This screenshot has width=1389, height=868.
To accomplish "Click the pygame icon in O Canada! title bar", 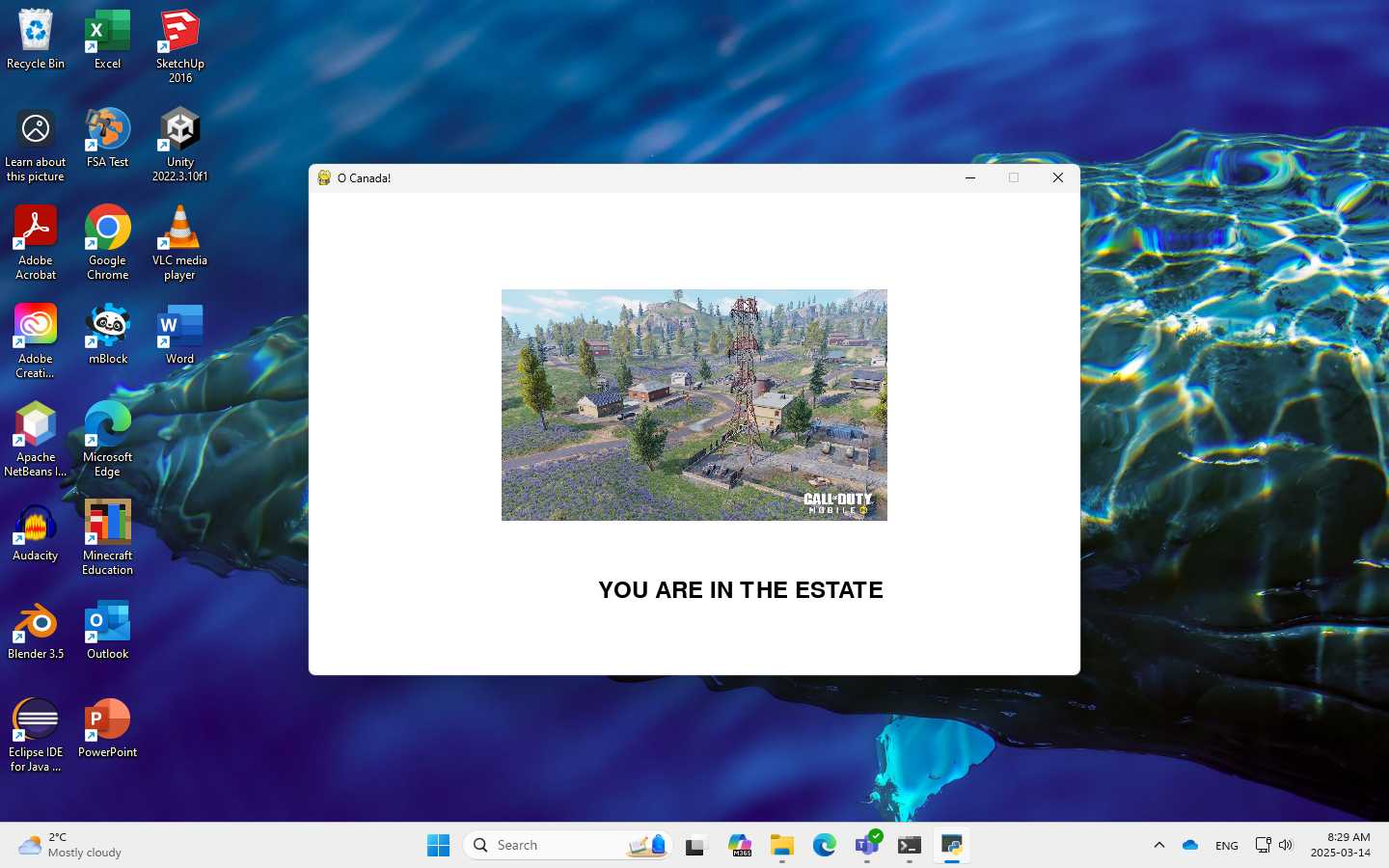I will (x=324, y=177).
